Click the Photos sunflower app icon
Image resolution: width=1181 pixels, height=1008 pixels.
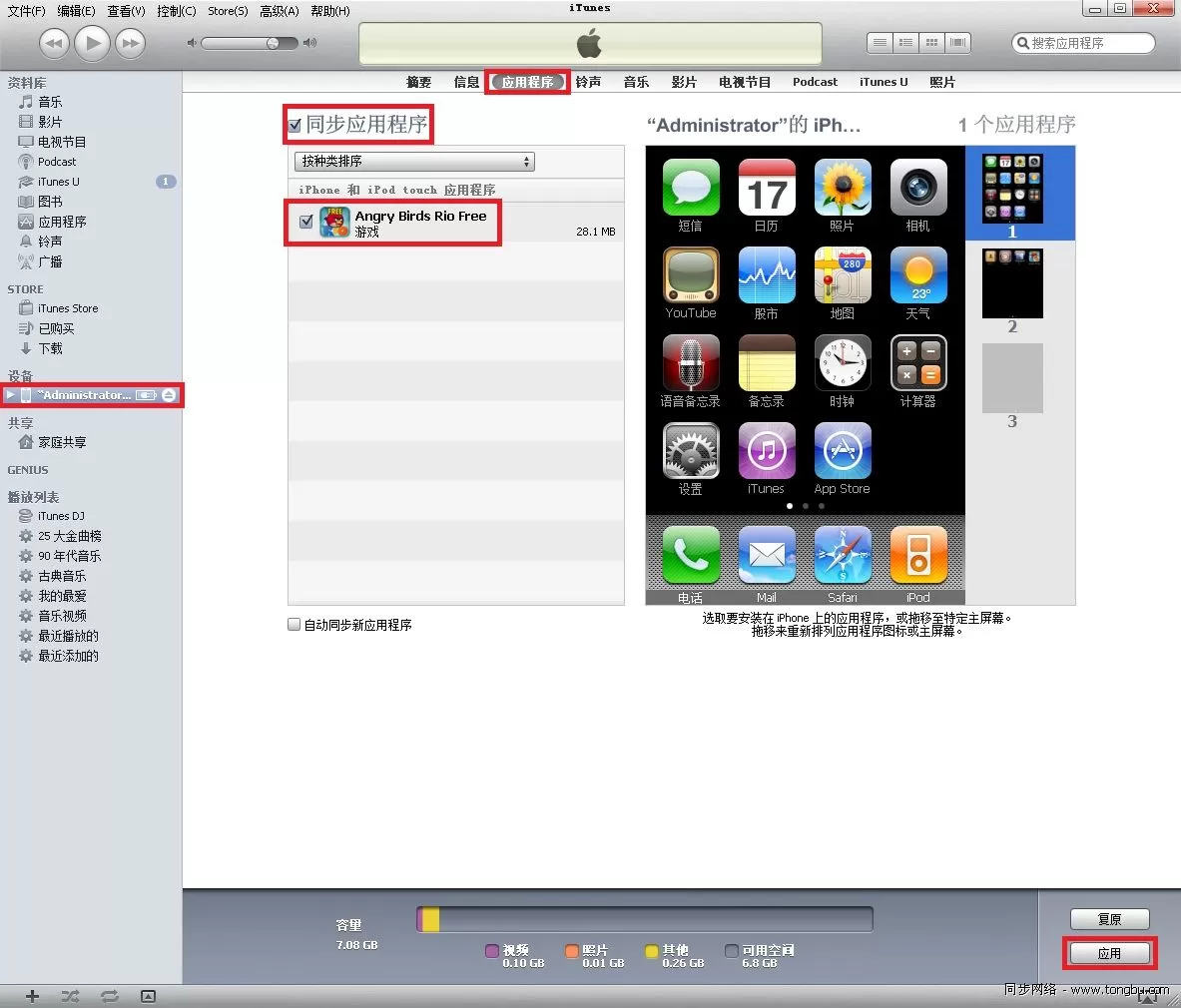tap(843, 187)
